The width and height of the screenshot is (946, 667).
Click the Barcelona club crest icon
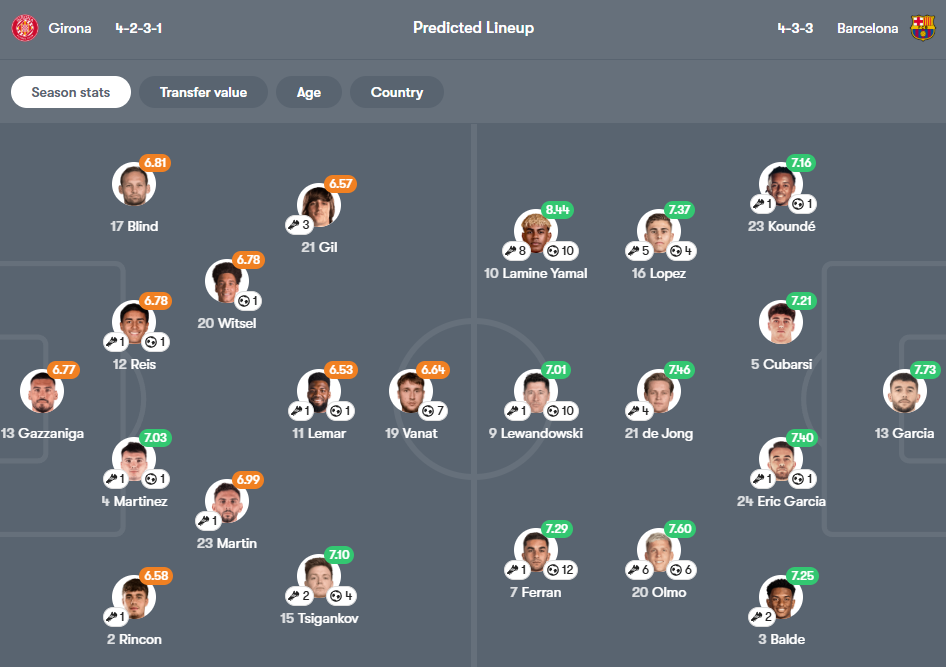tap(922, 28)
